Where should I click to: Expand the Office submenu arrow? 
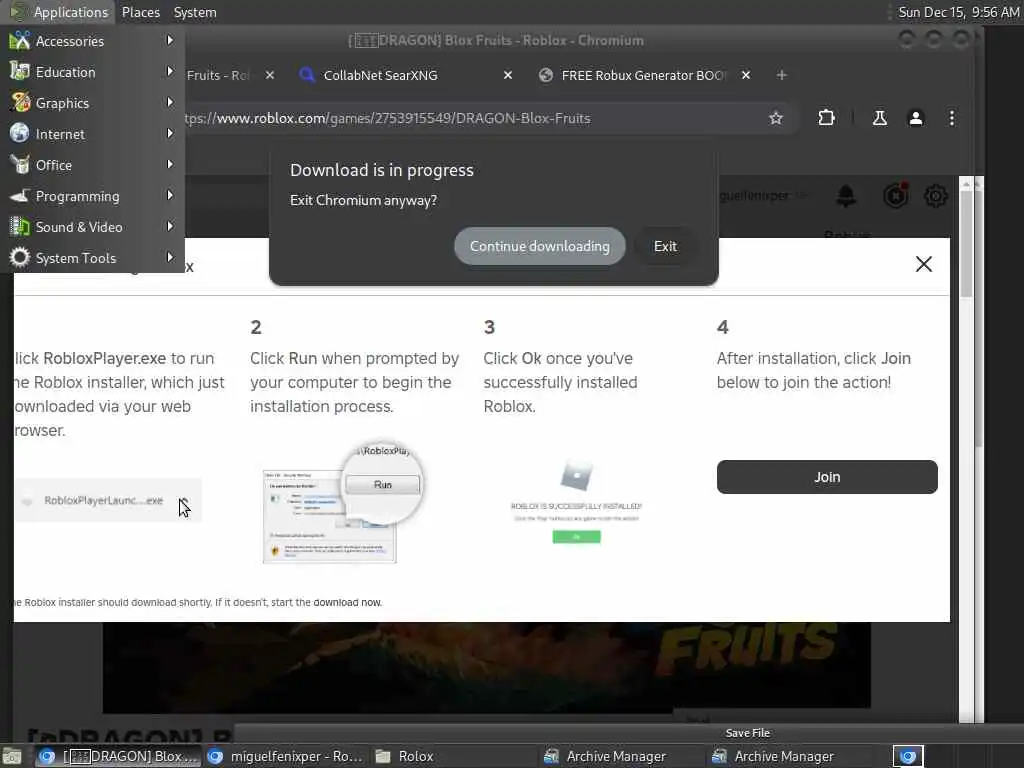click(x=170, y=165)
